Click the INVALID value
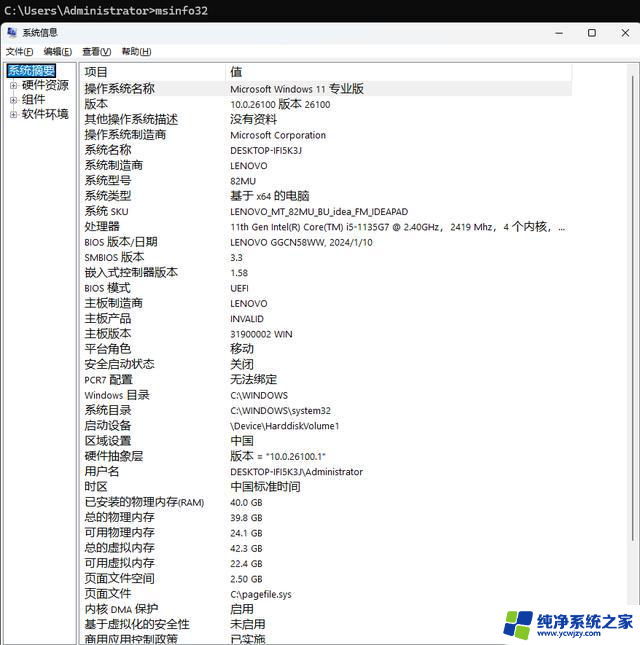This screenshot has width=640, height=645. pyautogui.click(x=247, y=319)
